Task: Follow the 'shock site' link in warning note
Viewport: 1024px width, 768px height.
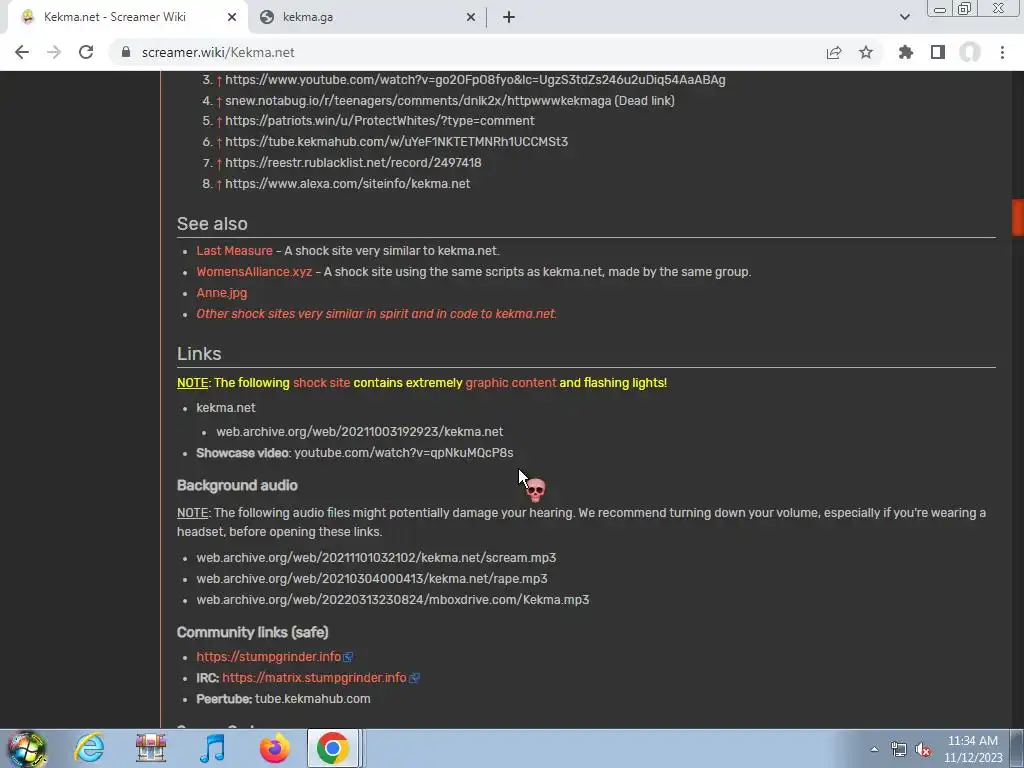Action: tap(321, 383)
